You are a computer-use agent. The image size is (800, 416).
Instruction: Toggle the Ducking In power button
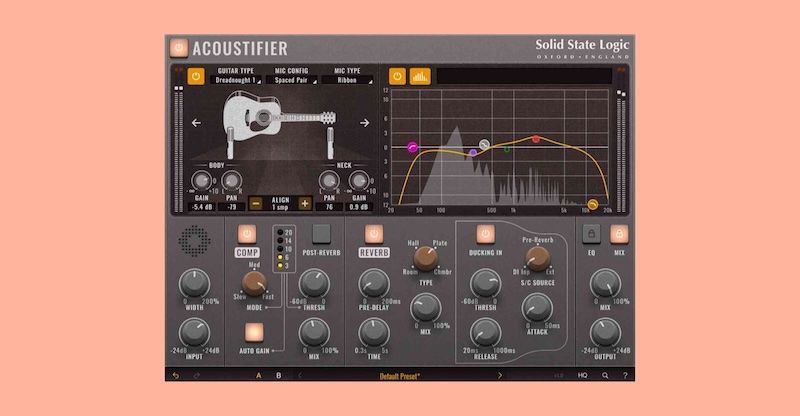click(x=485, y=234)
